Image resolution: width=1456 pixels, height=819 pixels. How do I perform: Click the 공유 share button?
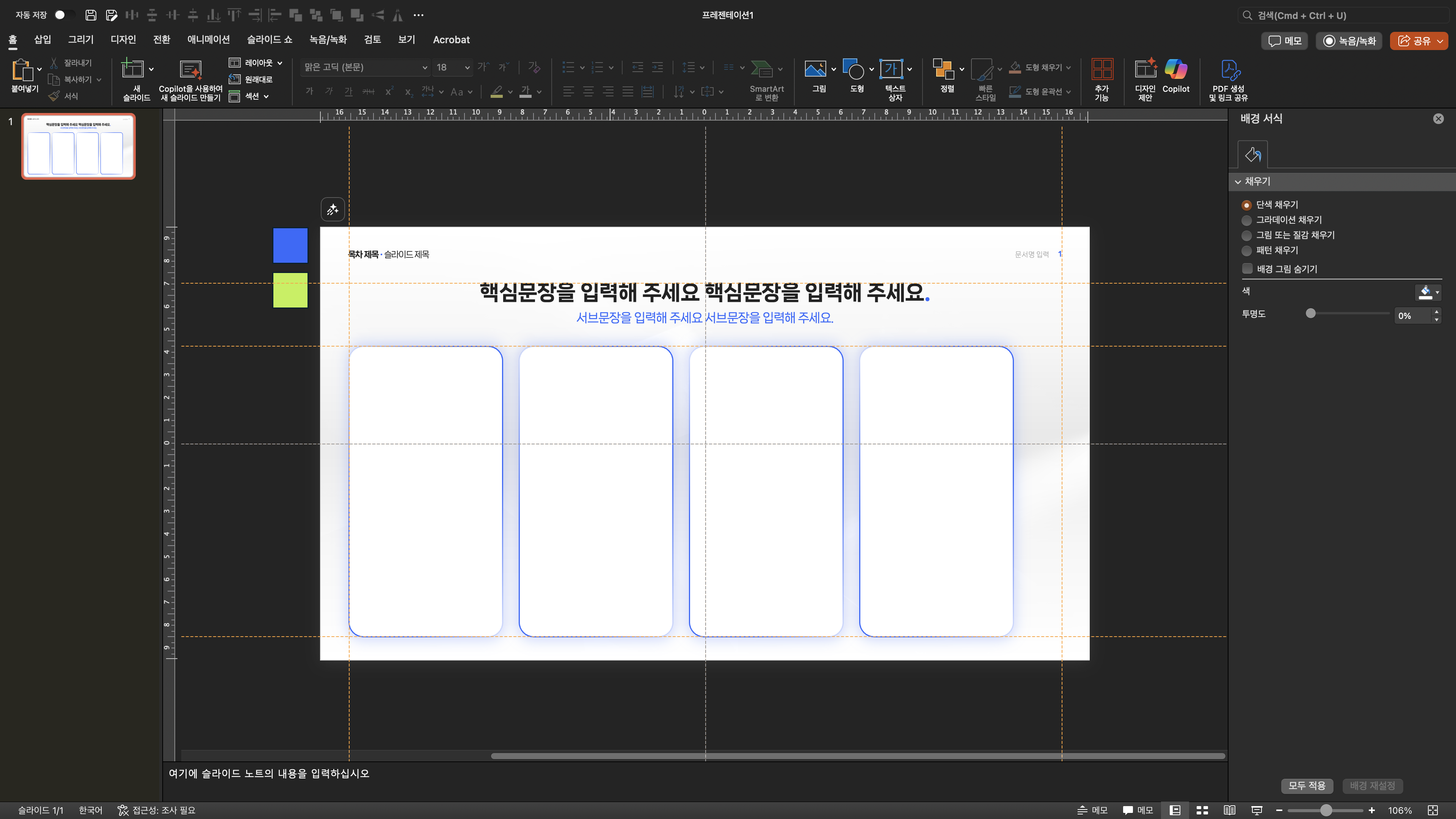pyautogui.click(x=1414, y=41)
